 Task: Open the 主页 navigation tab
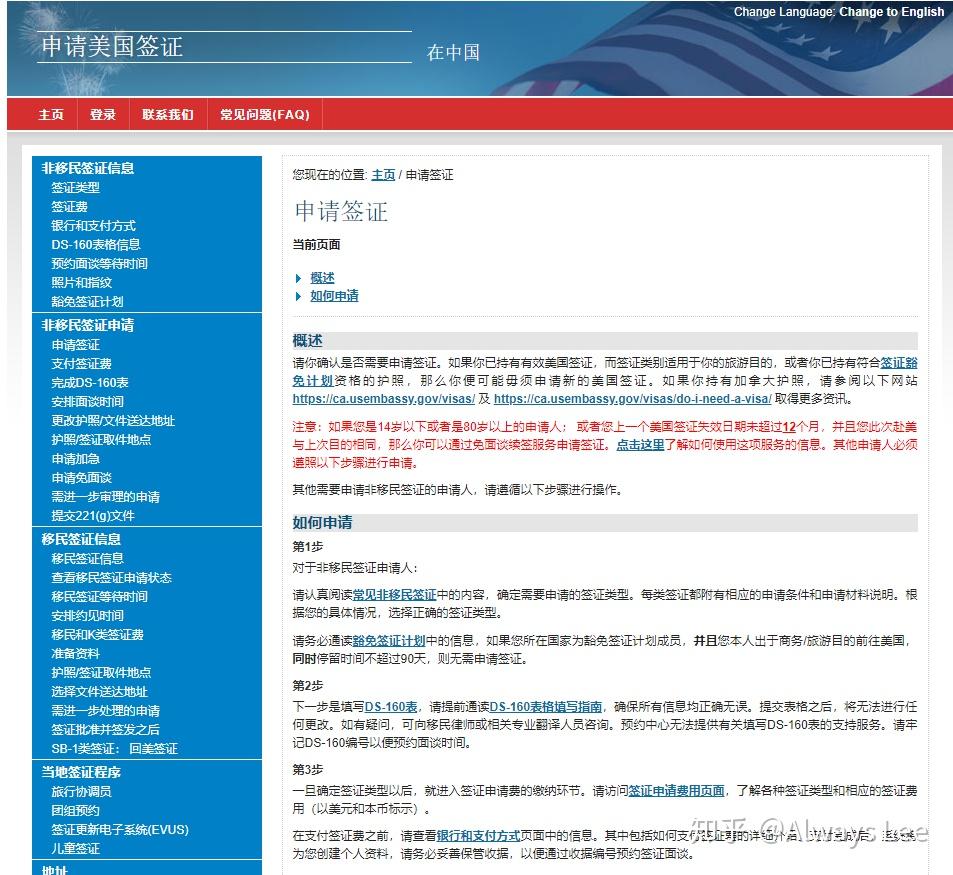pos(51,114)
